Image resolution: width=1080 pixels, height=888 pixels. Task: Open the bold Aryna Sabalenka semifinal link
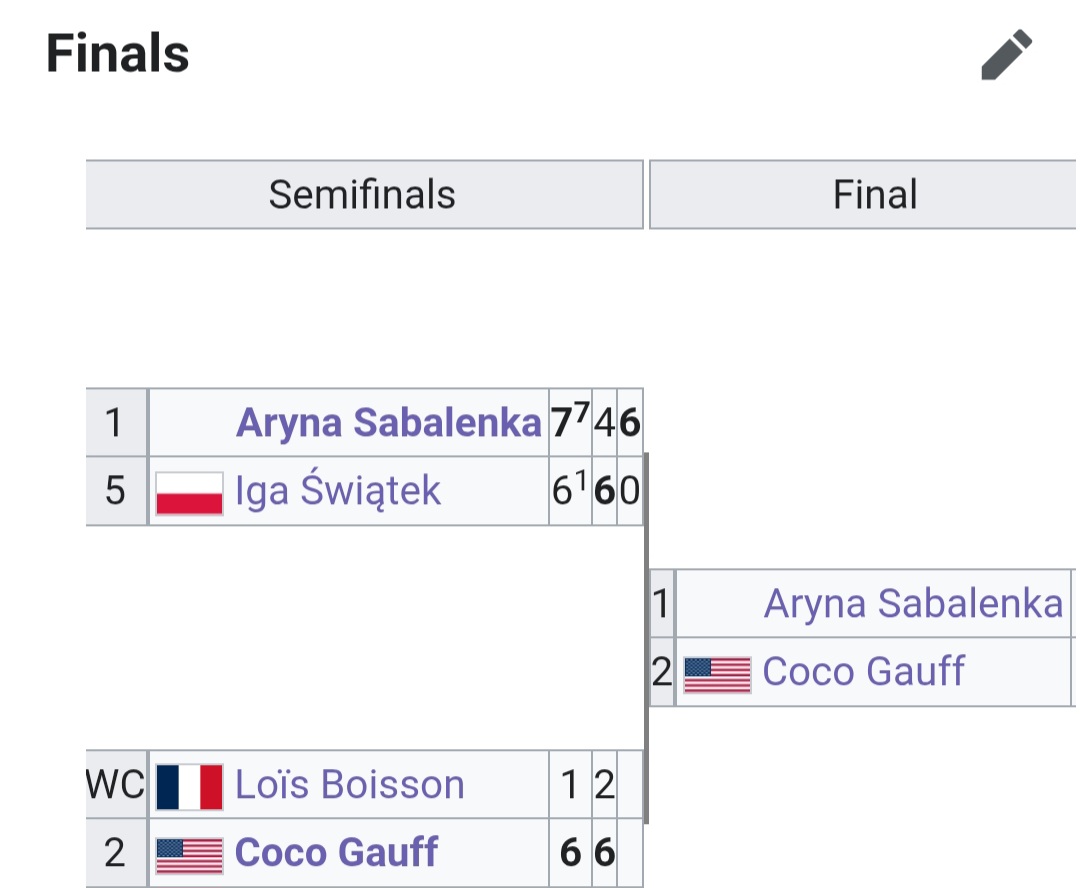pyautogui.click(x=388, y=424)
